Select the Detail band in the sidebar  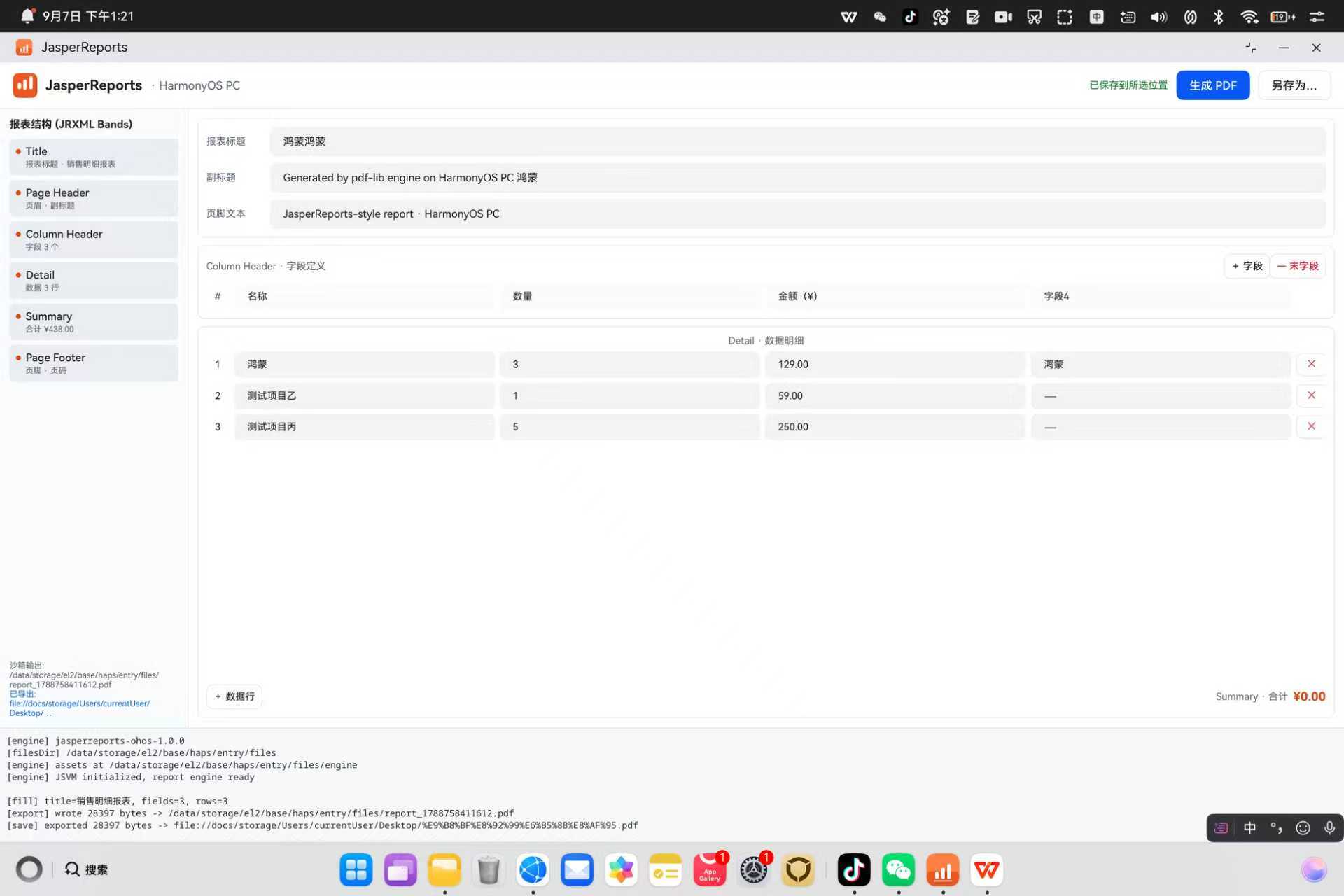(94, 281)
